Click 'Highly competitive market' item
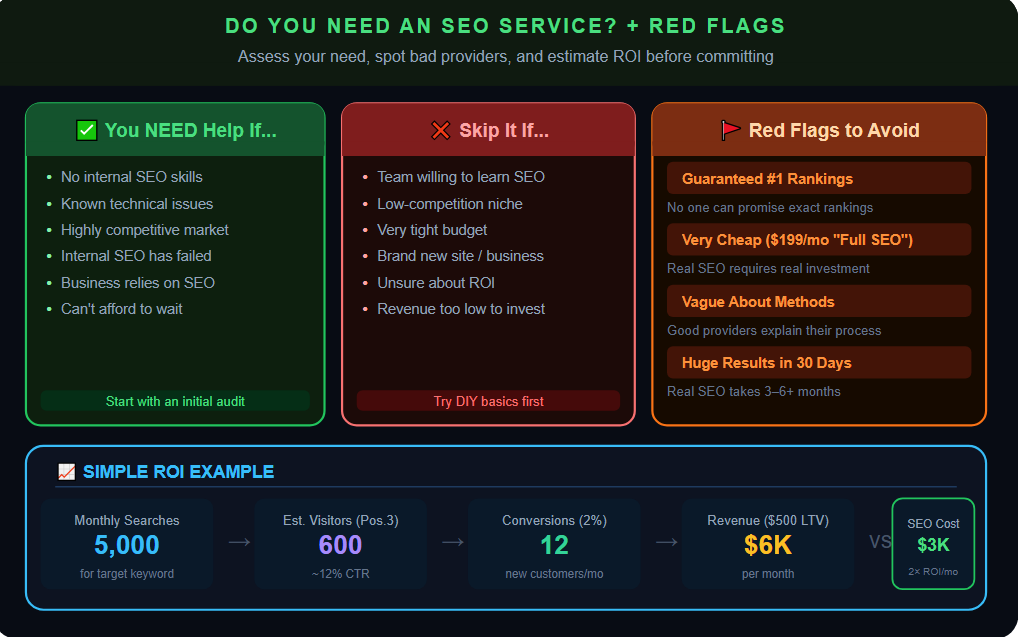This screenshot has height=637, width=1018. pyautogui.click(x=145, y=230)
